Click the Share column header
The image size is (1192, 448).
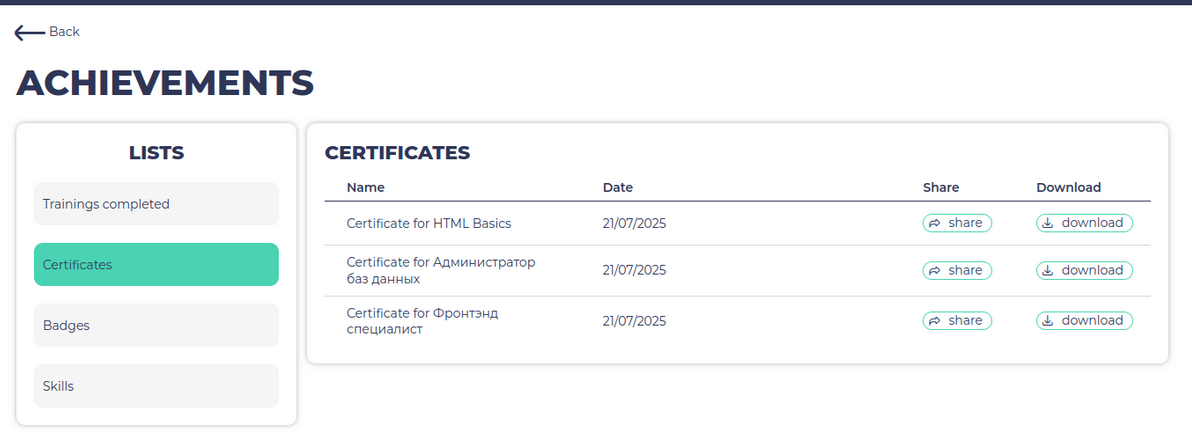(x=941, y=187)
